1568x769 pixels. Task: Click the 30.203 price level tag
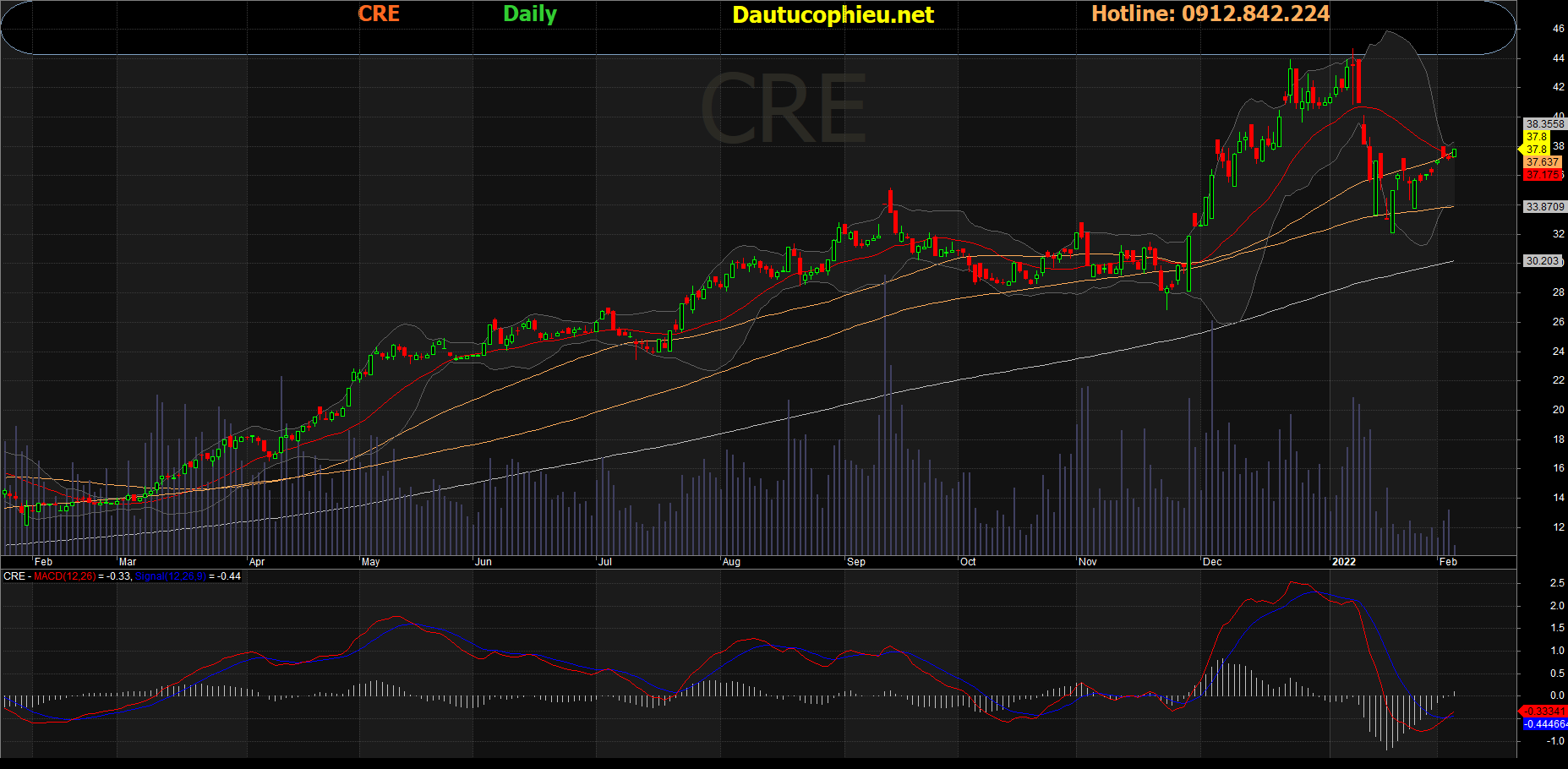(1542, 261)
